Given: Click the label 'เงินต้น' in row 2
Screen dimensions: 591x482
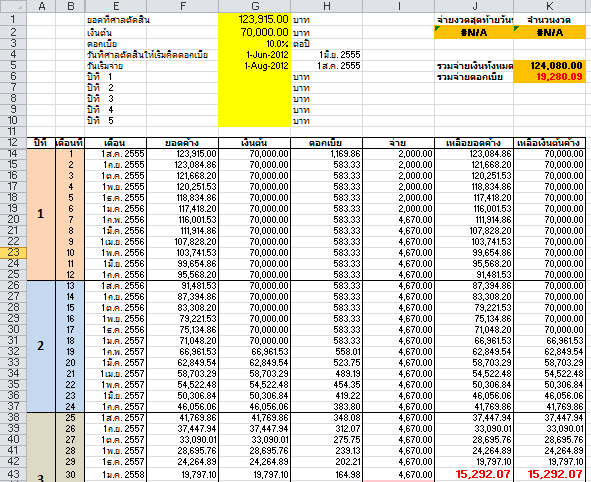Looking at the screenshot, I should (99, 33).
